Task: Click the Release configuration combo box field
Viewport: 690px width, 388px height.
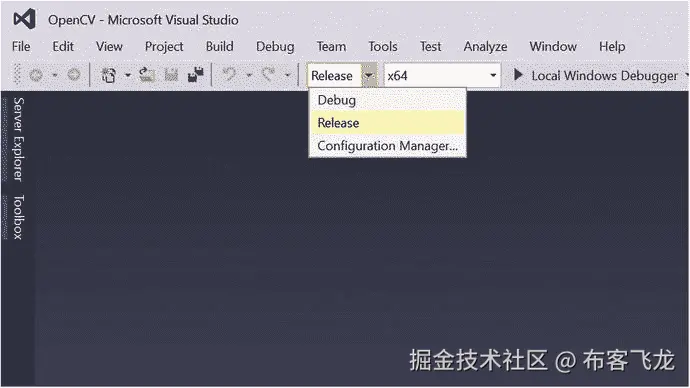Action: click(x=335, y=76)
